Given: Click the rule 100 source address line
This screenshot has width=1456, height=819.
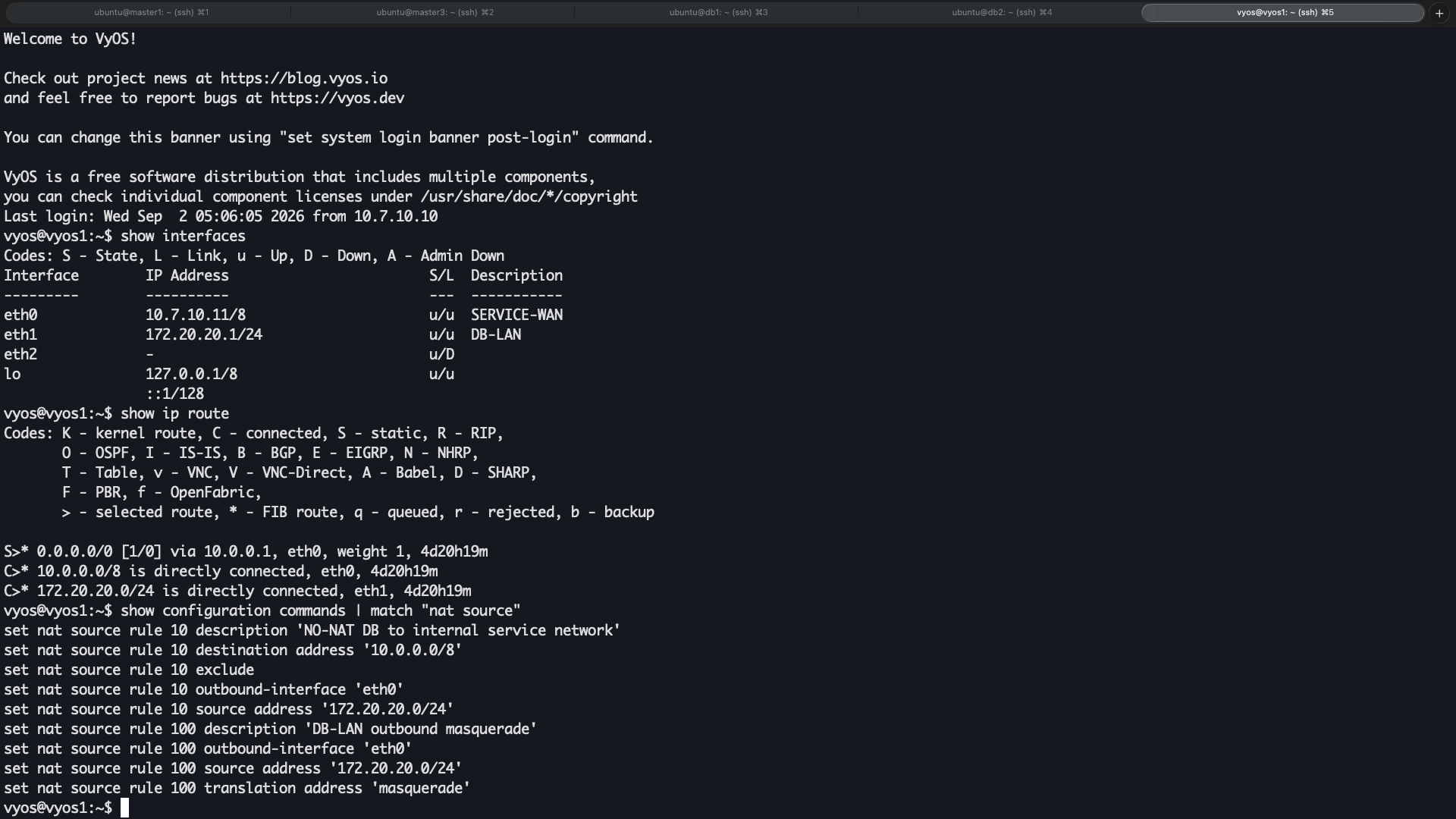Looking at the screenshot, I should click(233, 768).
